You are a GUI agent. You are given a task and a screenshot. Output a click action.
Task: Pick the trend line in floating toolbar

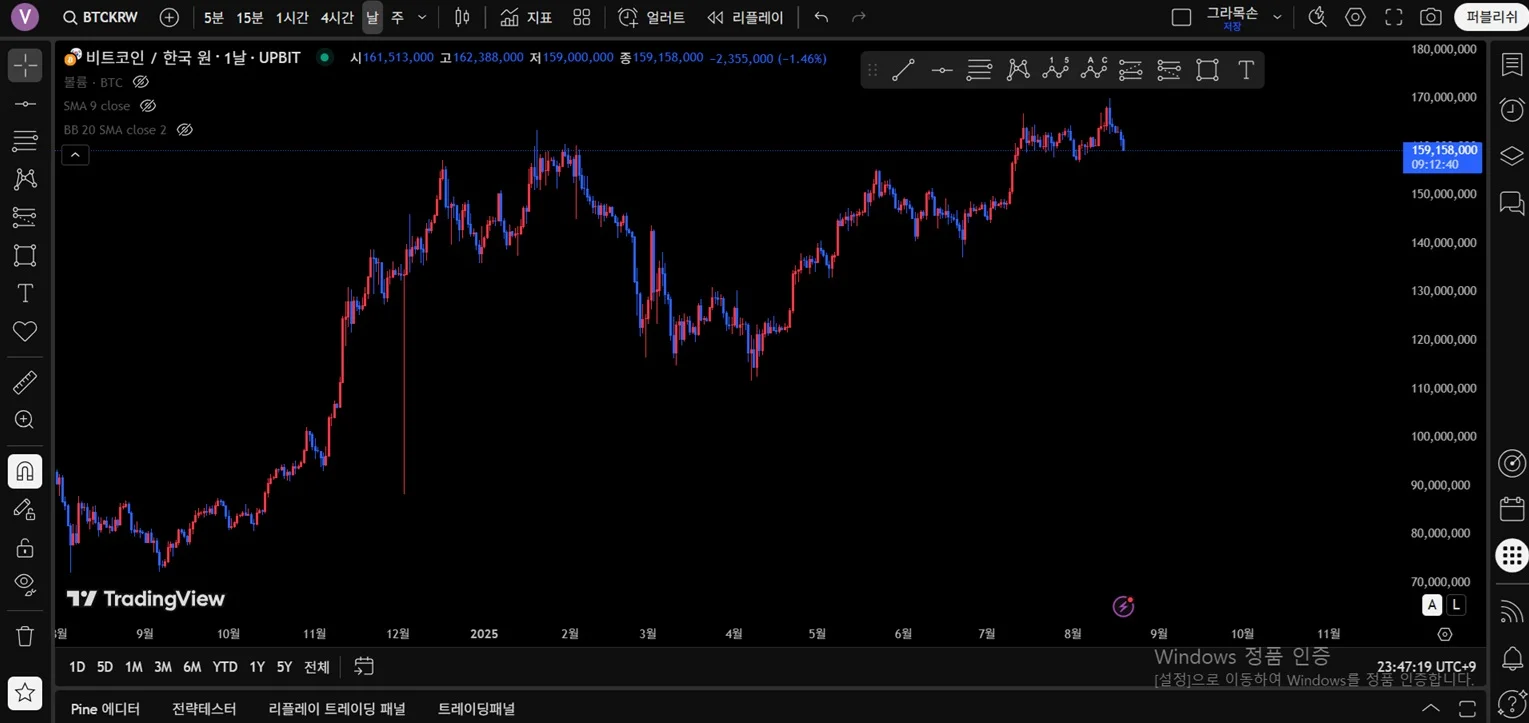point(903,70)
